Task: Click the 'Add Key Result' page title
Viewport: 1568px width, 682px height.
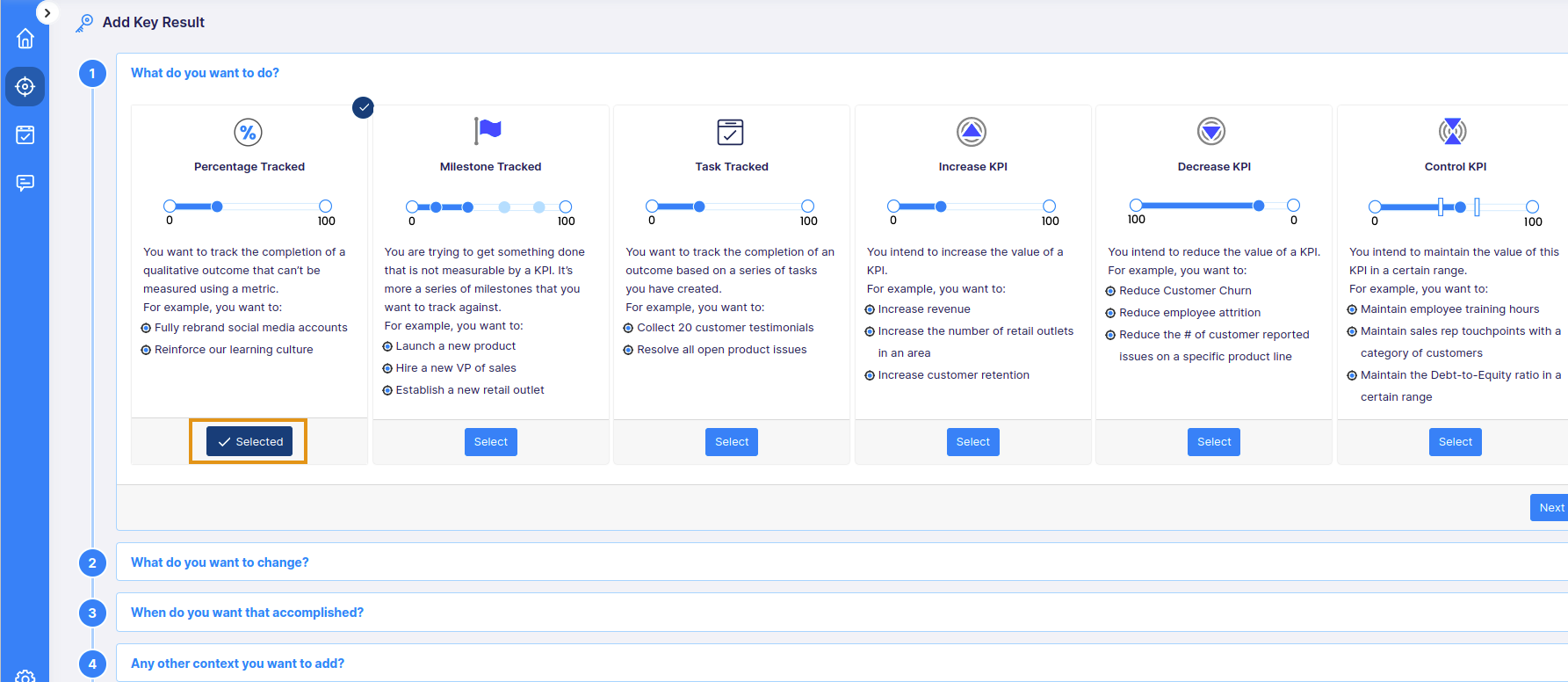Action: (154, 23)
